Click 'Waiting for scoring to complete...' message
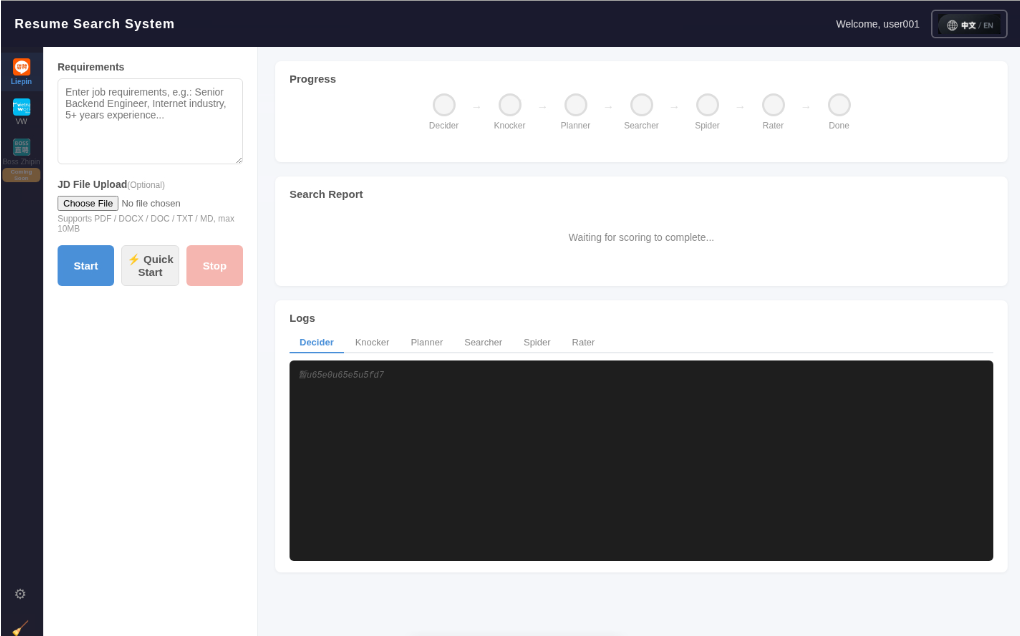Image resolution: width=1020 pixels, height=636 pixels. click(x=641, y=237)
